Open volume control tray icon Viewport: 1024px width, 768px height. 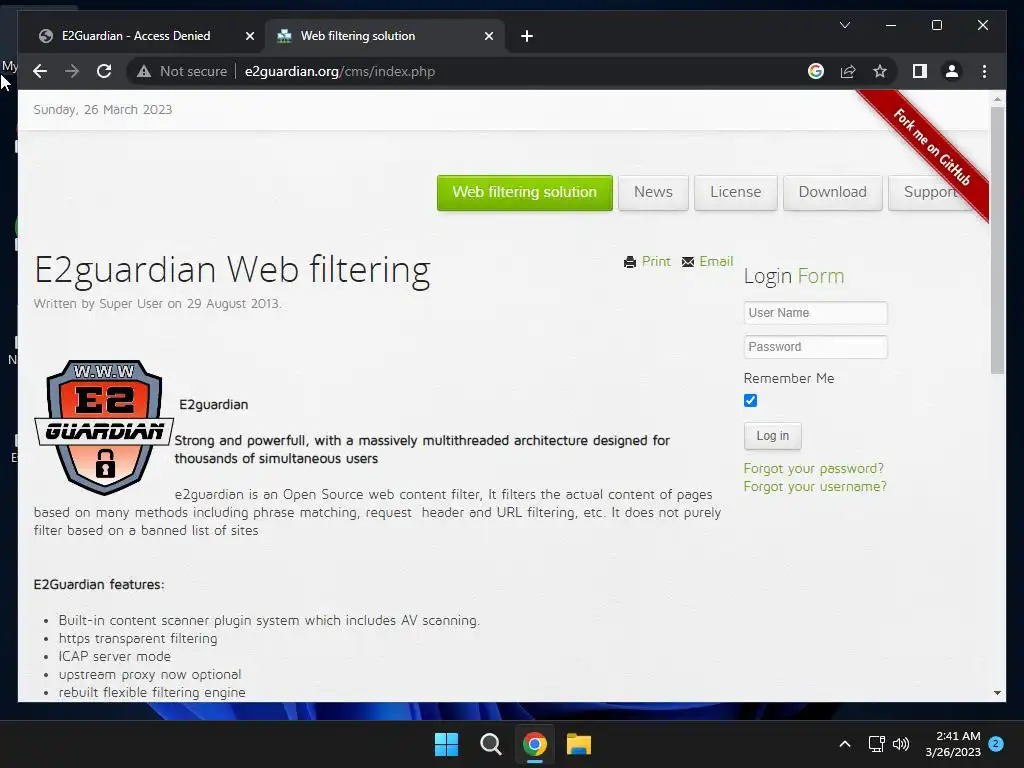(x=901, y=744)
